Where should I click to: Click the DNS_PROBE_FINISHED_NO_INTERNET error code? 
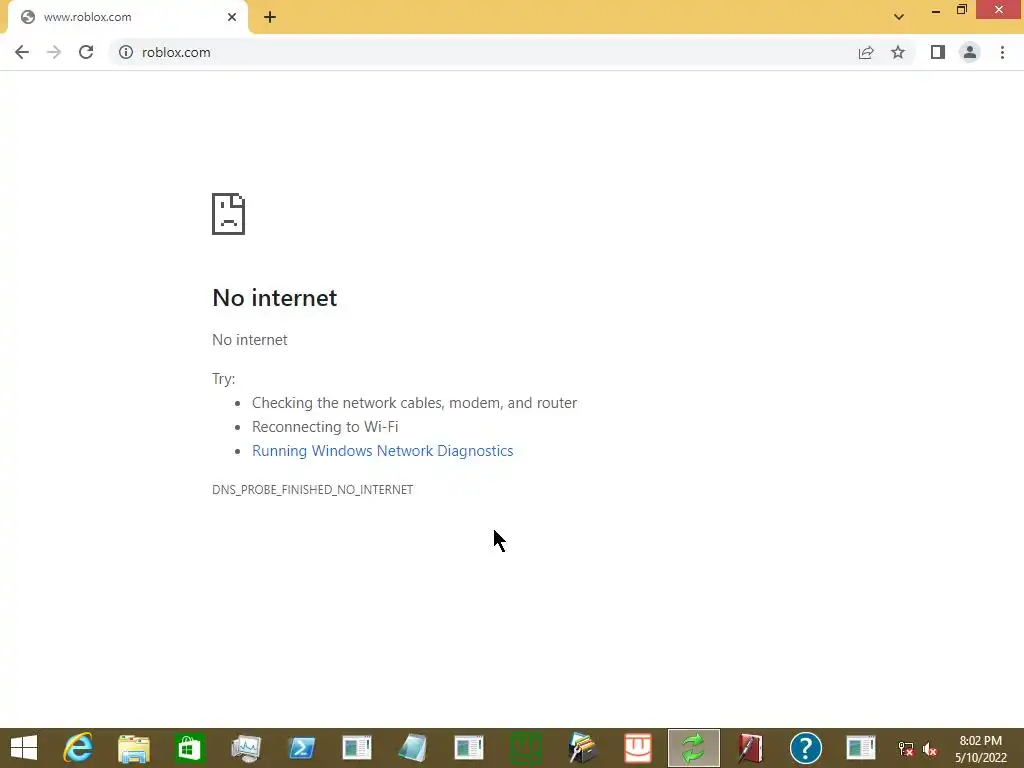coord(312,489)
